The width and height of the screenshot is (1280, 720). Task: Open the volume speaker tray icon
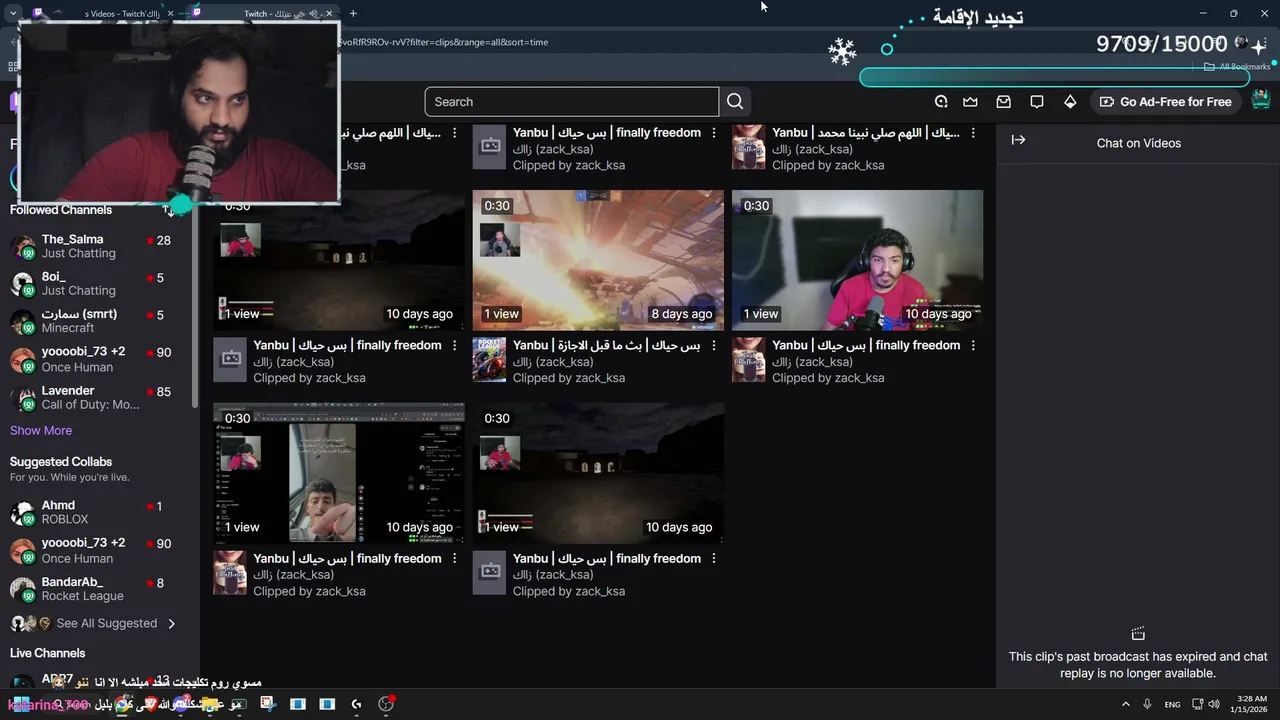tap(1213, 704)
